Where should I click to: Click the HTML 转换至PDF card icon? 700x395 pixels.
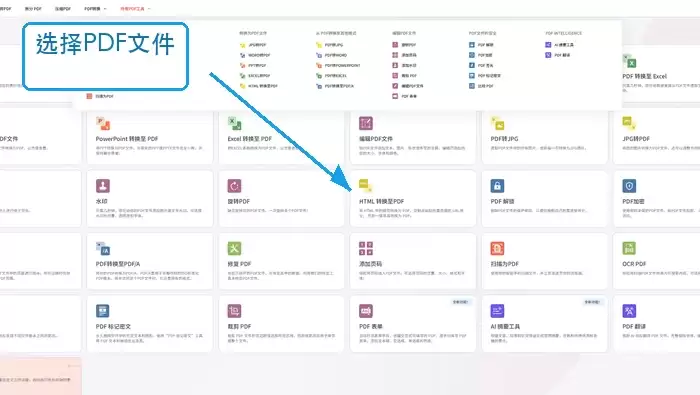coord(366,186)
